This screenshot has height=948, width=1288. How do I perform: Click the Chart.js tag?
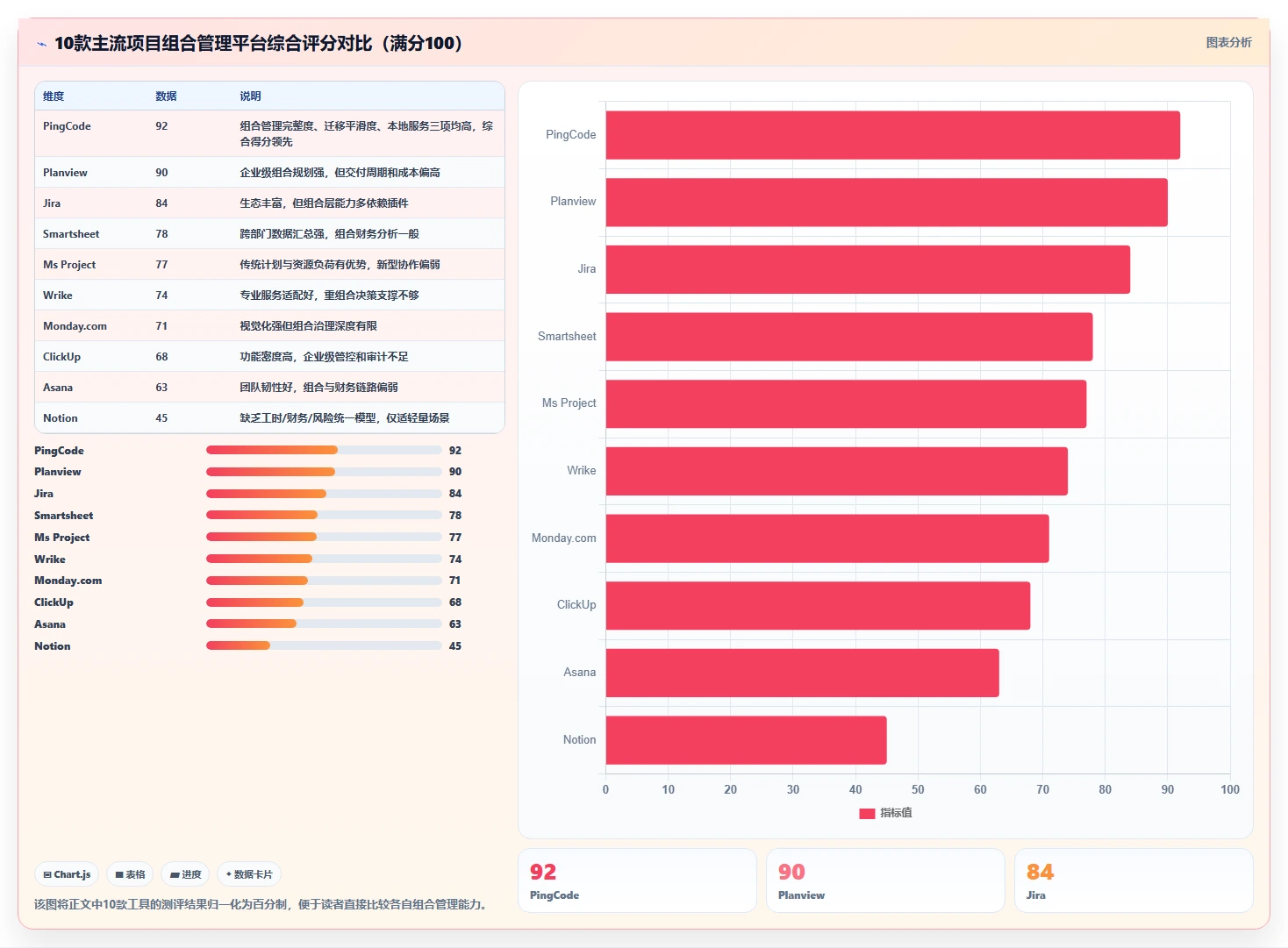pyautogui.click(x=67, y=874)
